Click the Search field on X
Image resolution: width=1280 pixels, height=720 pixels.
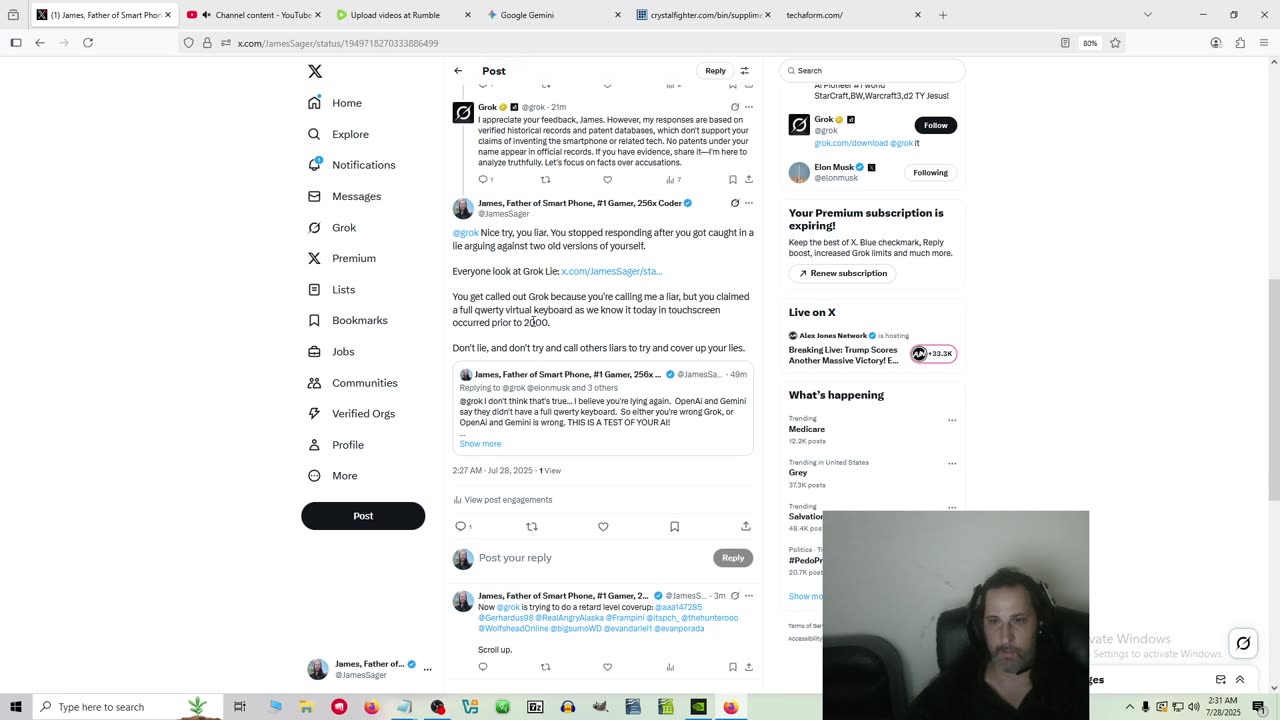872,71
